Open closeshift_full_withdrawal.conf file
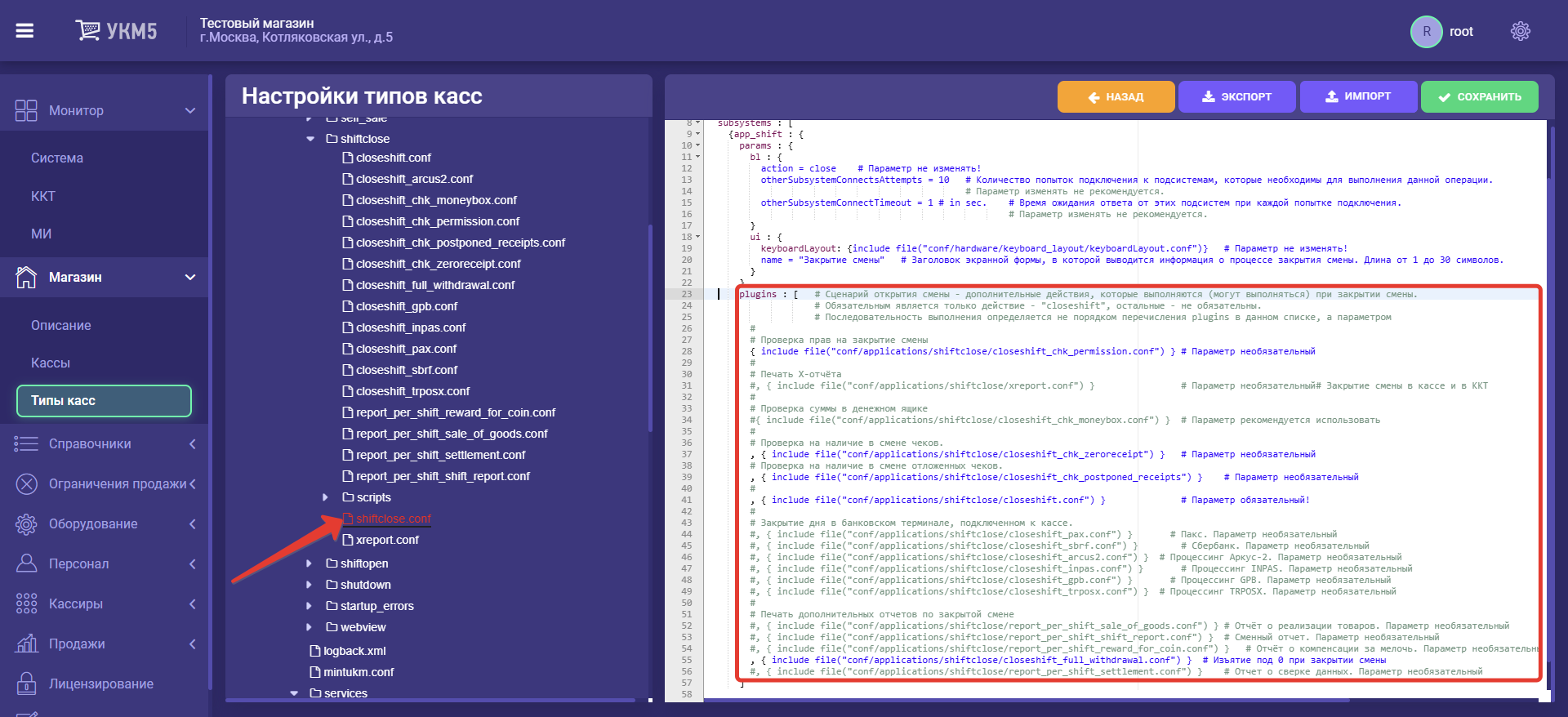 click(435, 285)
